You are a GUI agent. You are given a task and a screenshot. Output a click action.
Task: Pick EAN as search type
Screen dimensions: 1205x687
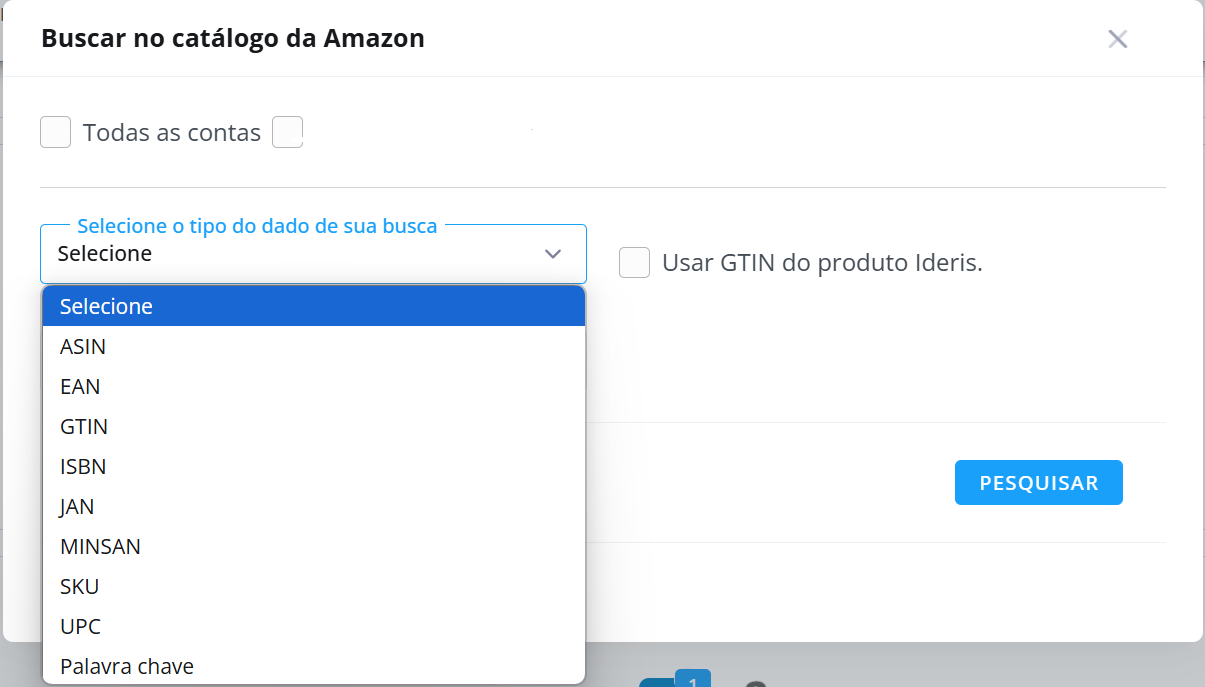click(313, 386)
